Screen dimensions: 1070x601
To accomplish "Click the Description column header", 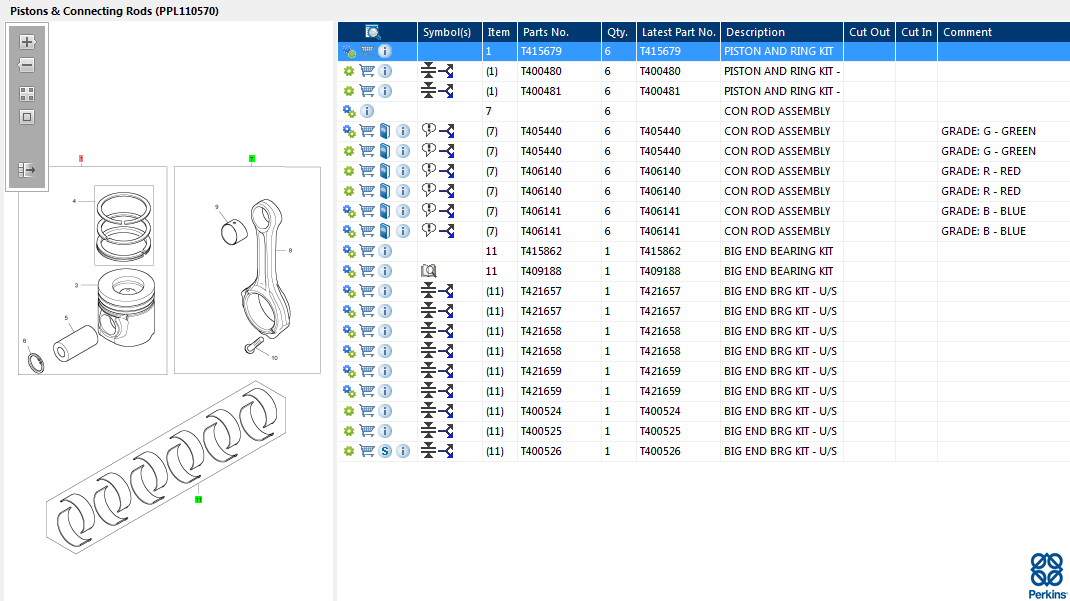I will (x=756, y=32).
